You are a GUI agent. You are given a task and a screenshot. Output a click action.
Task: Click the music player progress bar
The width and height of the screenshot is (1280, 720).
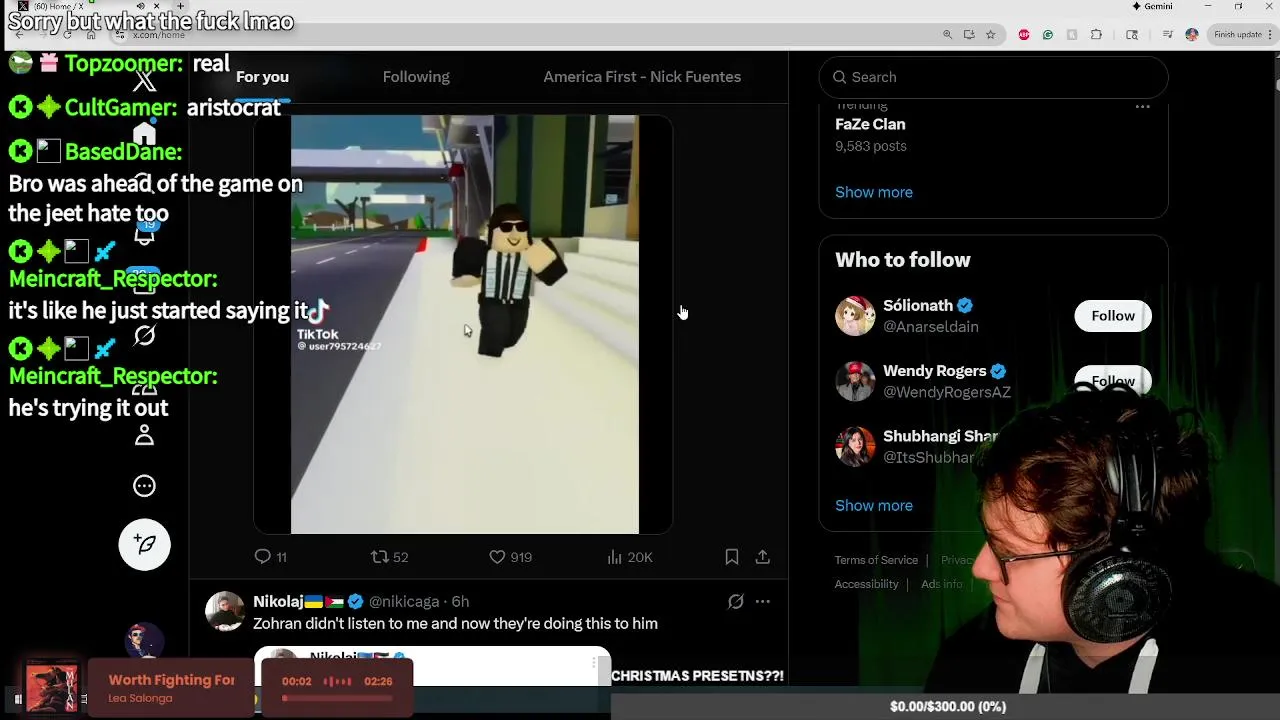click(336, 698)
